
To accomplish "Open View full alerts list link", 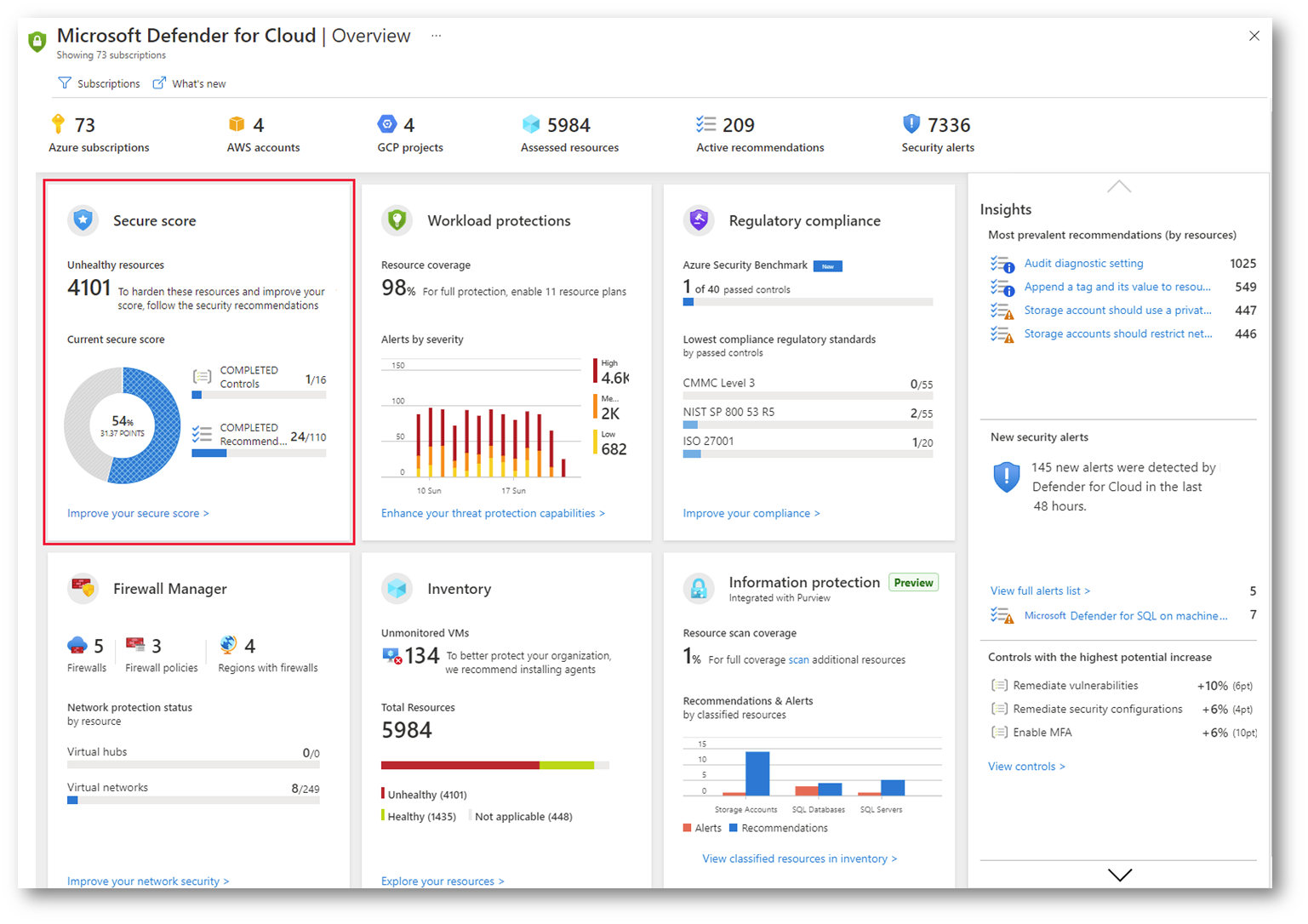I will click(1040, 590).
